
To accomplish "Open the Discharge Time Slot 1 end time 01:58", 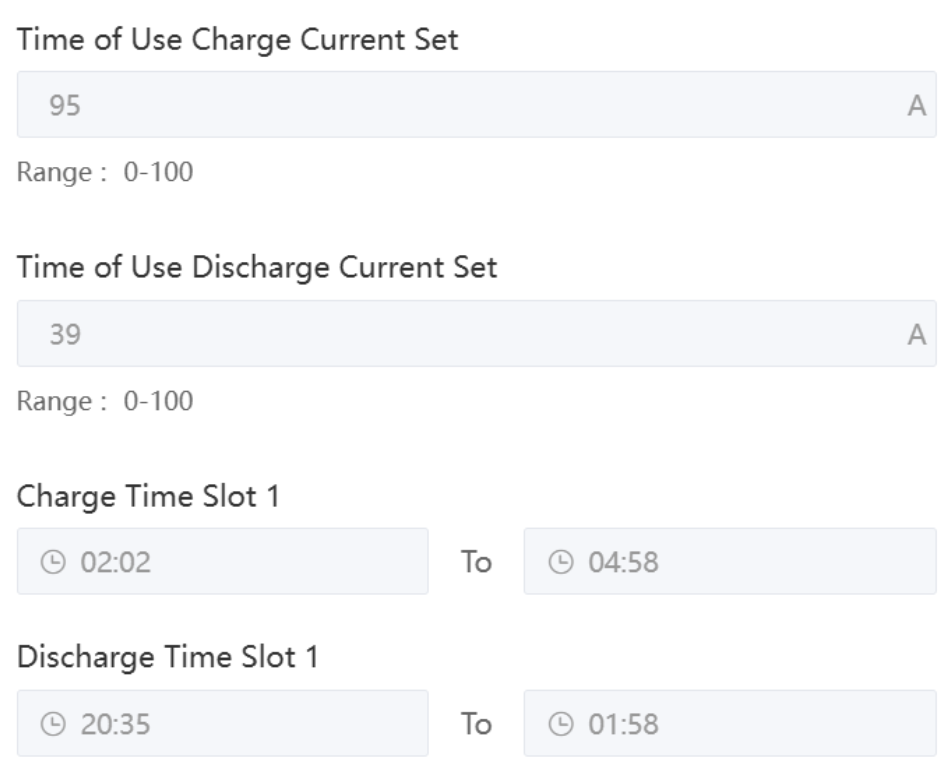I will (x=730, y=723).
